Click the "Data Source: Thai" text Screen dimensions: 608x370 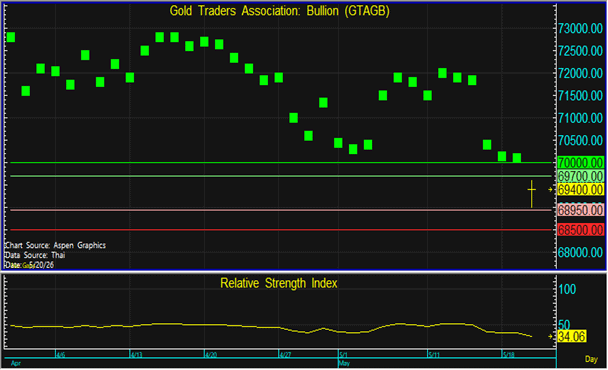[35, 255]
